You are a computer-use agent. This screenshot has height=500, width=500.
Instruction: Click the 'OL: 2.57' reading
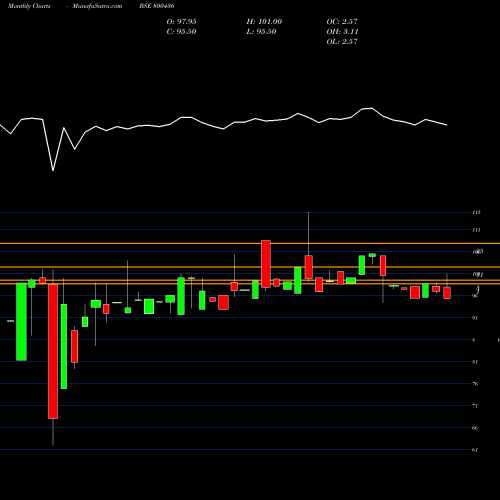coord(342,41)
